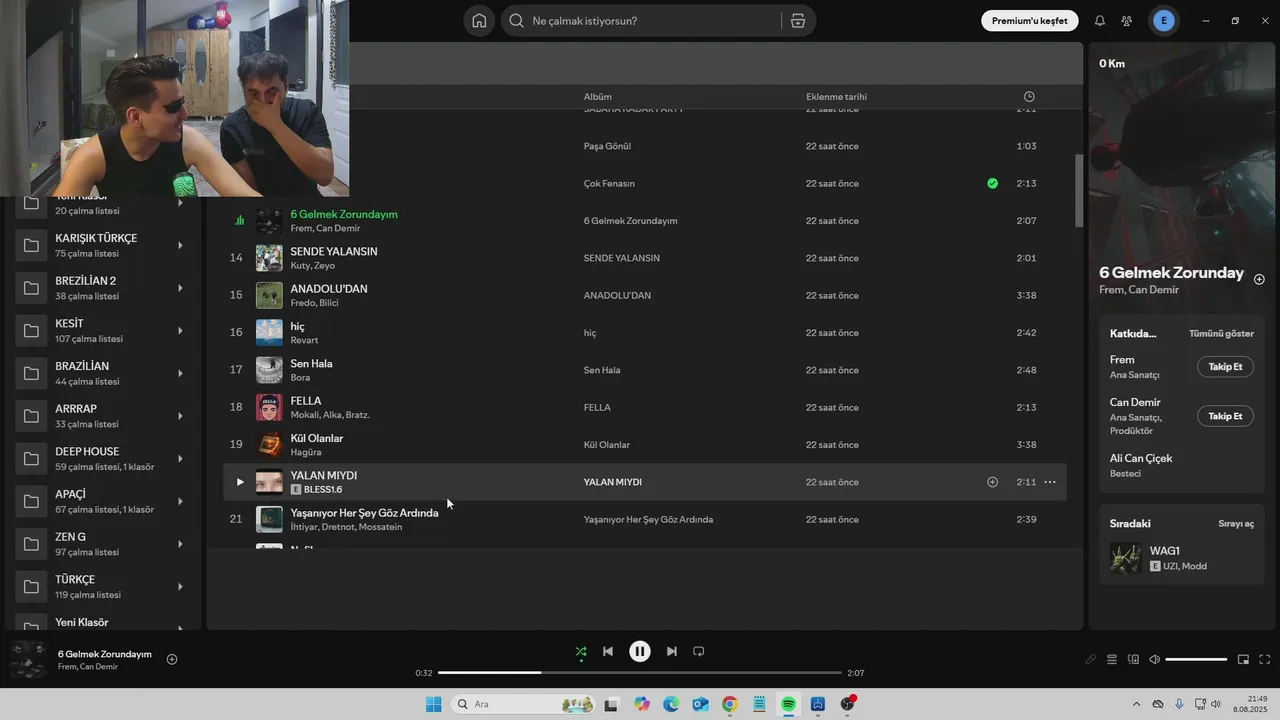
Task: Mute with the speaker icon
Action: tap(1154, 659)
